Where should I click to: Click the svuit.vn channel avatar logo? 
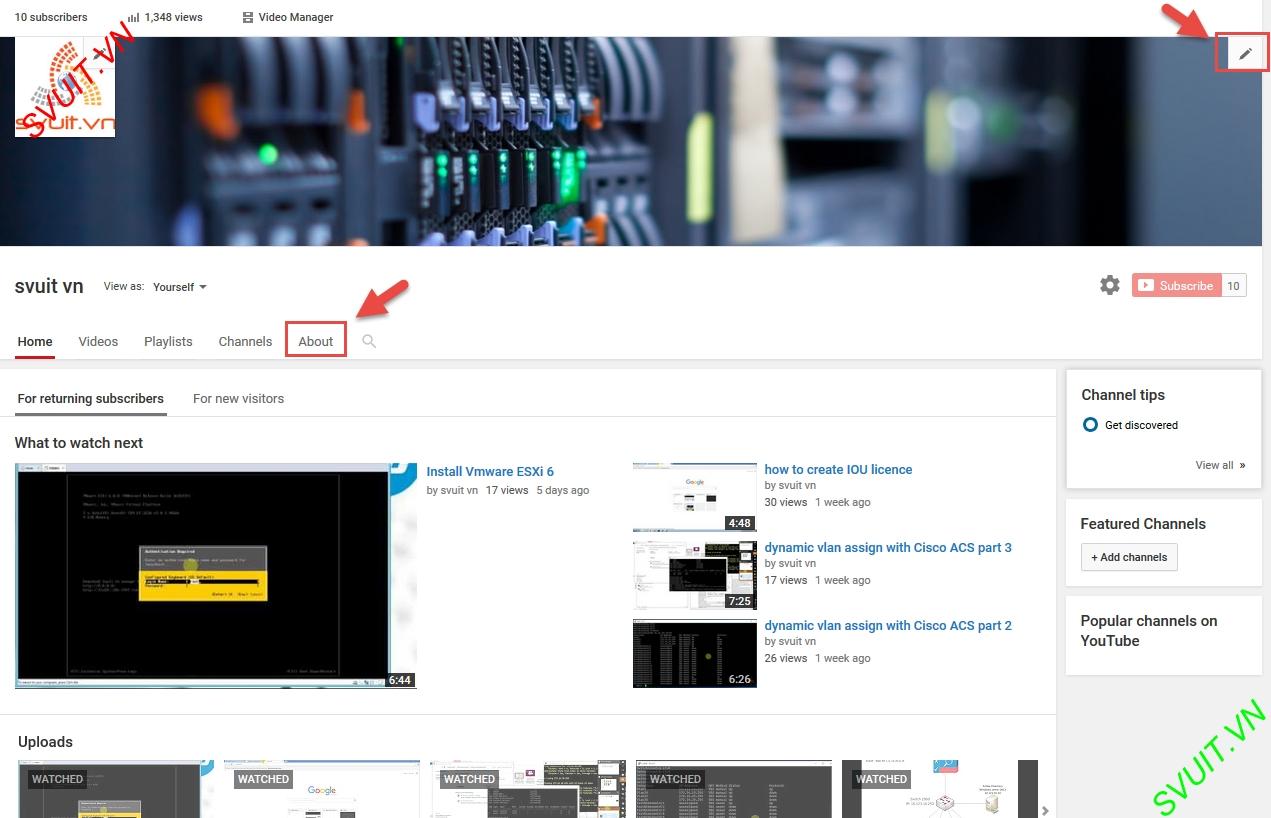pos(65,87)
